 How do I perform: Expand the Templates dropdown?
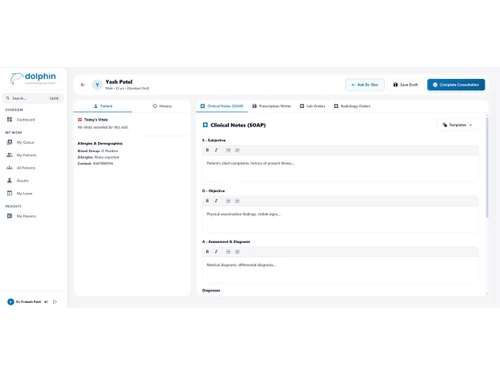457,125
